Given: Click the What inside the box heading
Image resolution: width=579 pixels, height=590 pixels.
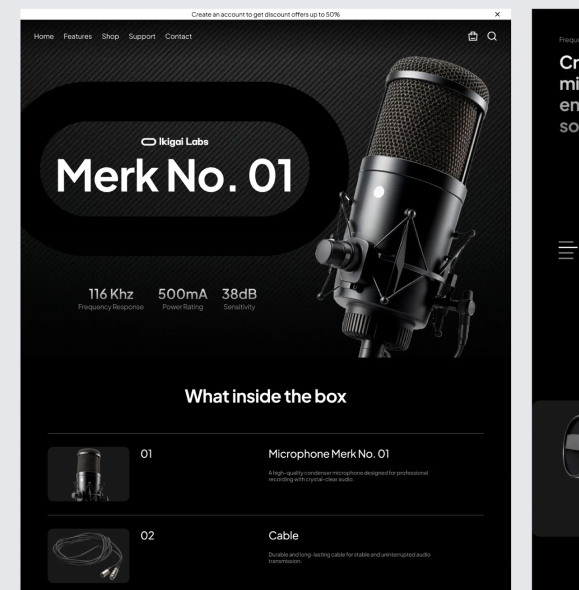Looking at the screenshot, I should pos(265,396).
